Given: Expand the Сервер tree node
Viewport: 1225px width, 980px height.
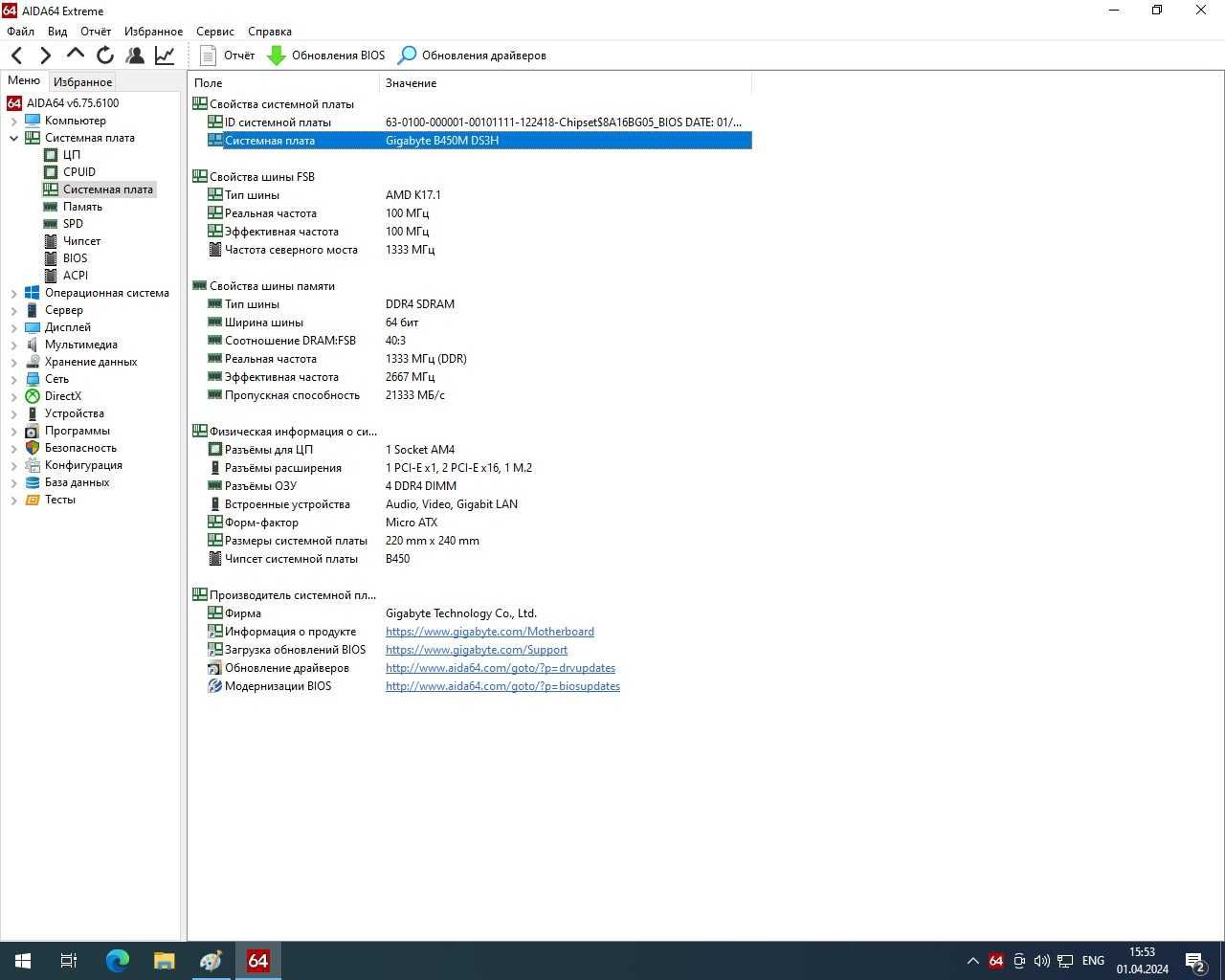Looking at the screenshot, I should (14, 310).
